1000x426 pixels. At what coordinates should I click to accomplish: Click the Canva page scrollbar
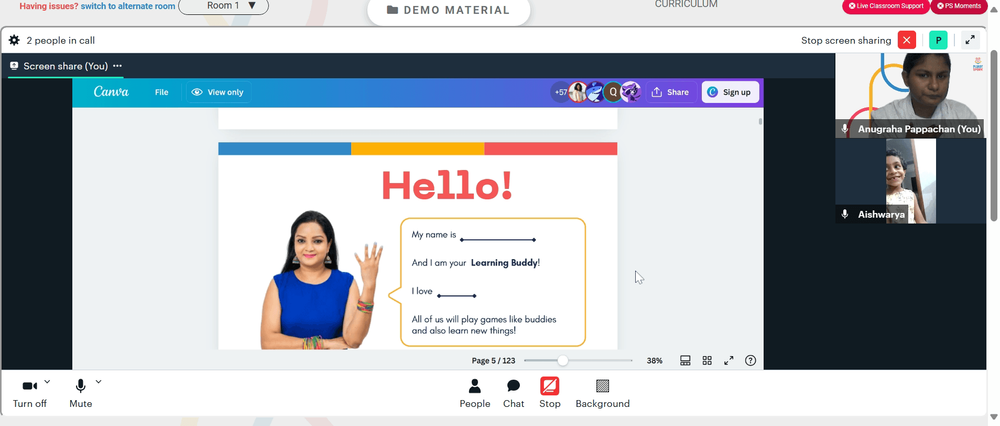(x=760, y=121)
